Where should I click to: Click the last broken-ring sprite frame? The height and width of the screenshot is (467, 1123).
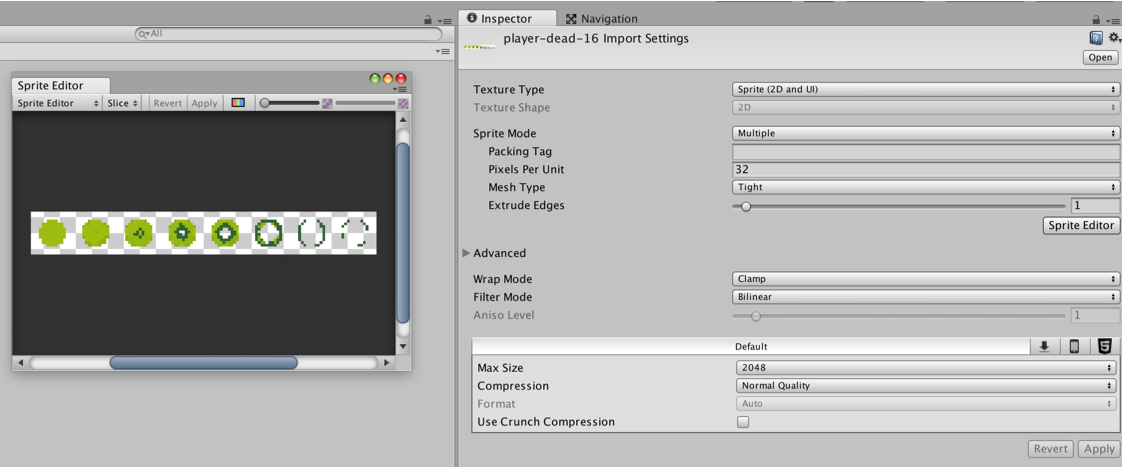(355, 233)
